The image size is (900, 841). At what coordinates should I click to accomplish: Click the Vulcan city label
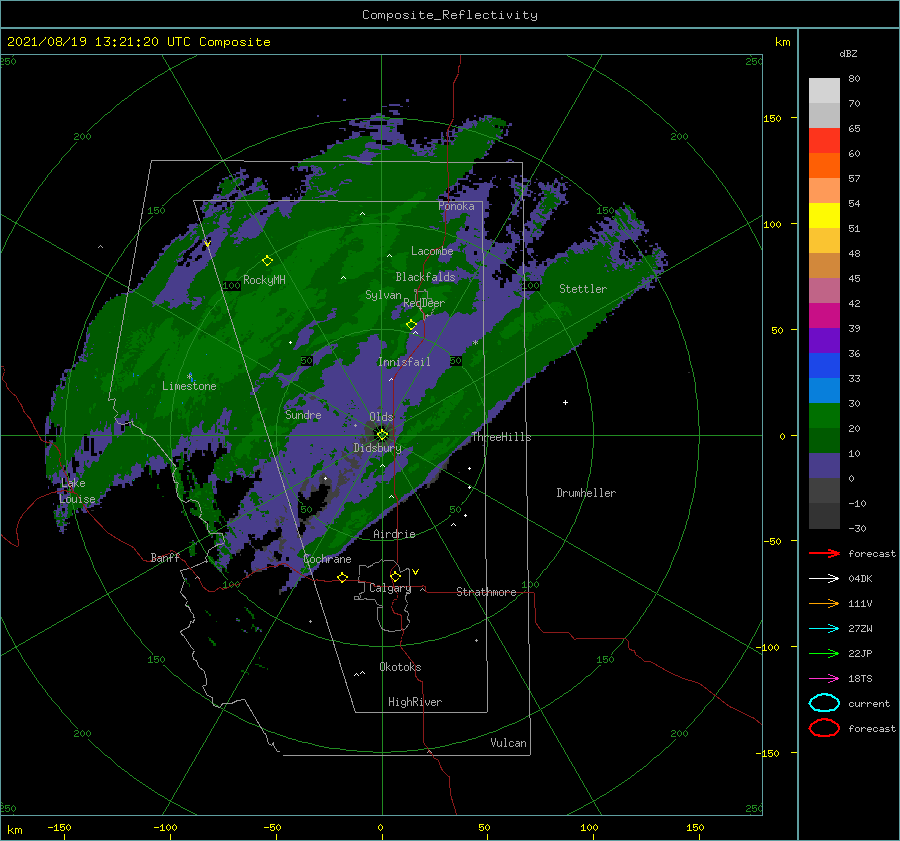pyautogui.click(x=509, y=743)
